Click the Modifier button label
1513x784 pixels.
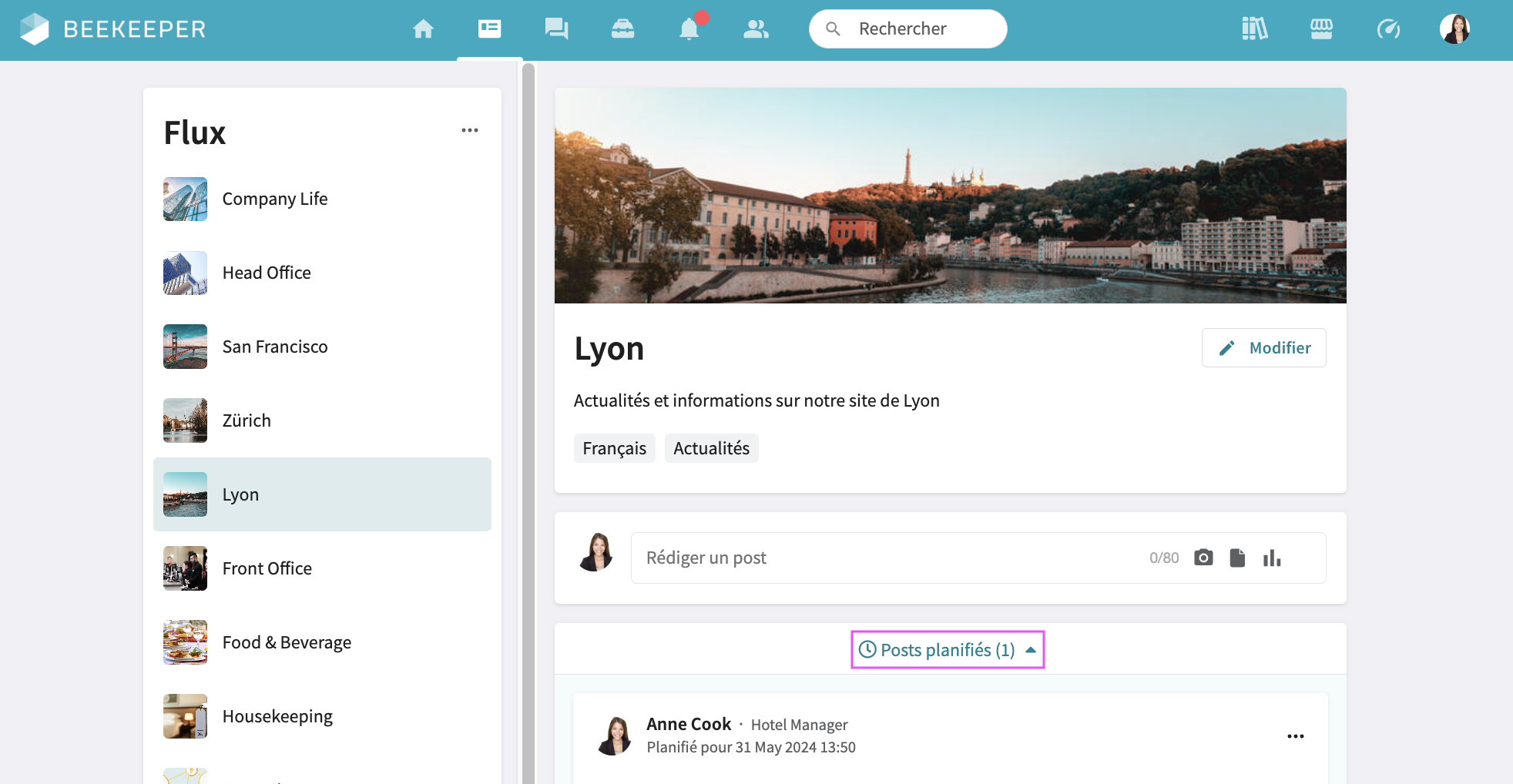point(1280,348)
